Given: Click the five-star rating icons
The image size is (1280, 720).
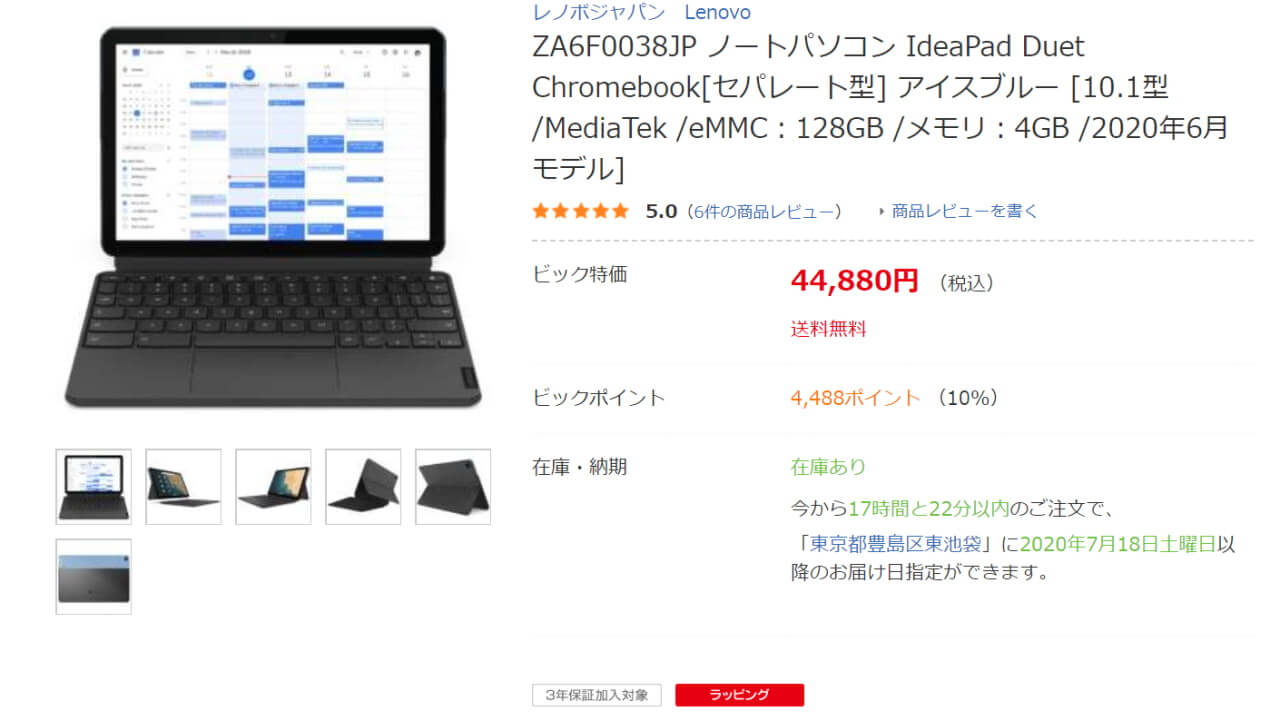Looking at the screenshot, I should click(581, 211).
